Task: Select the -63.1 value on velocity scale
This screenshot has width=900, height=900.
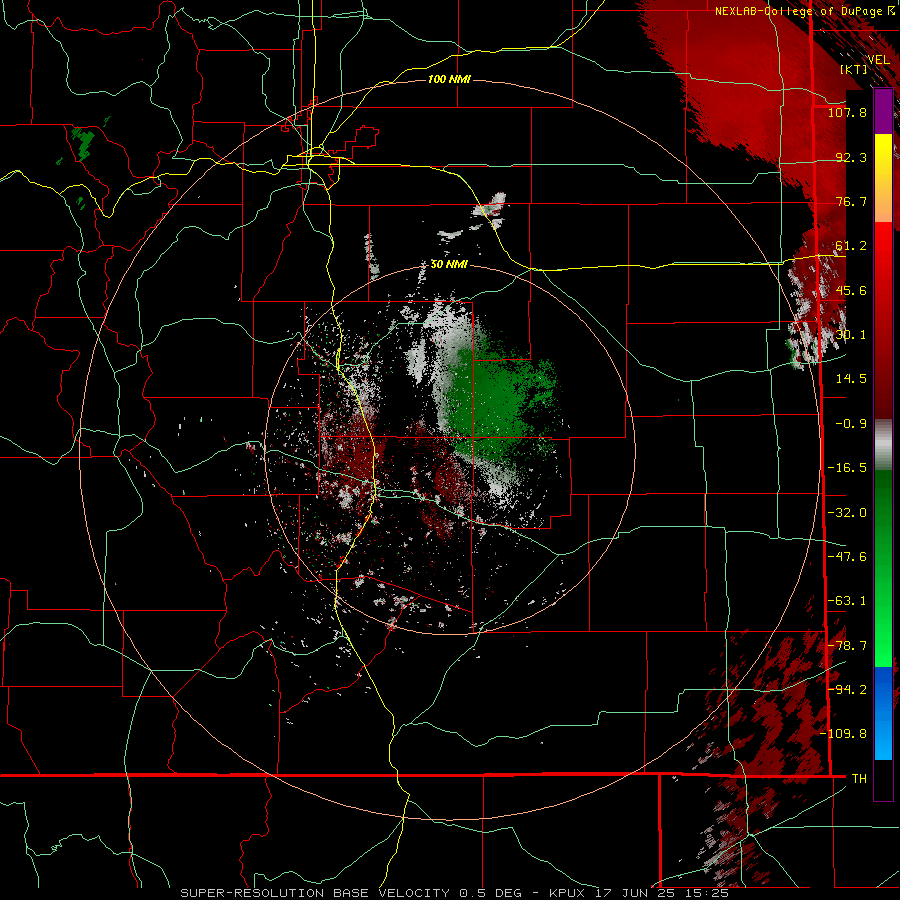Action: [x=847, y=601]
